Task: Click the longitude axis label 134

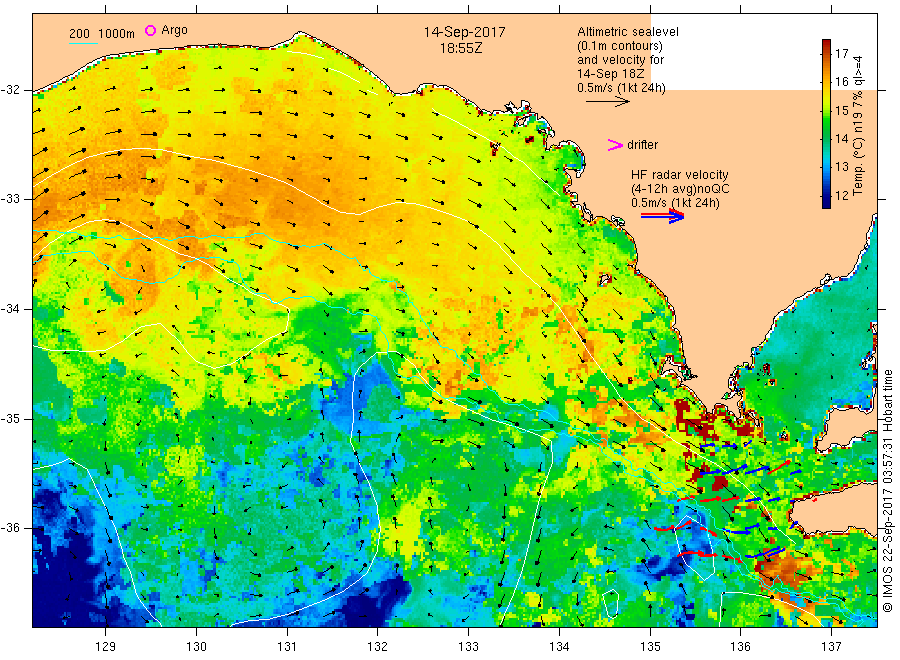Action: (559, 647)
